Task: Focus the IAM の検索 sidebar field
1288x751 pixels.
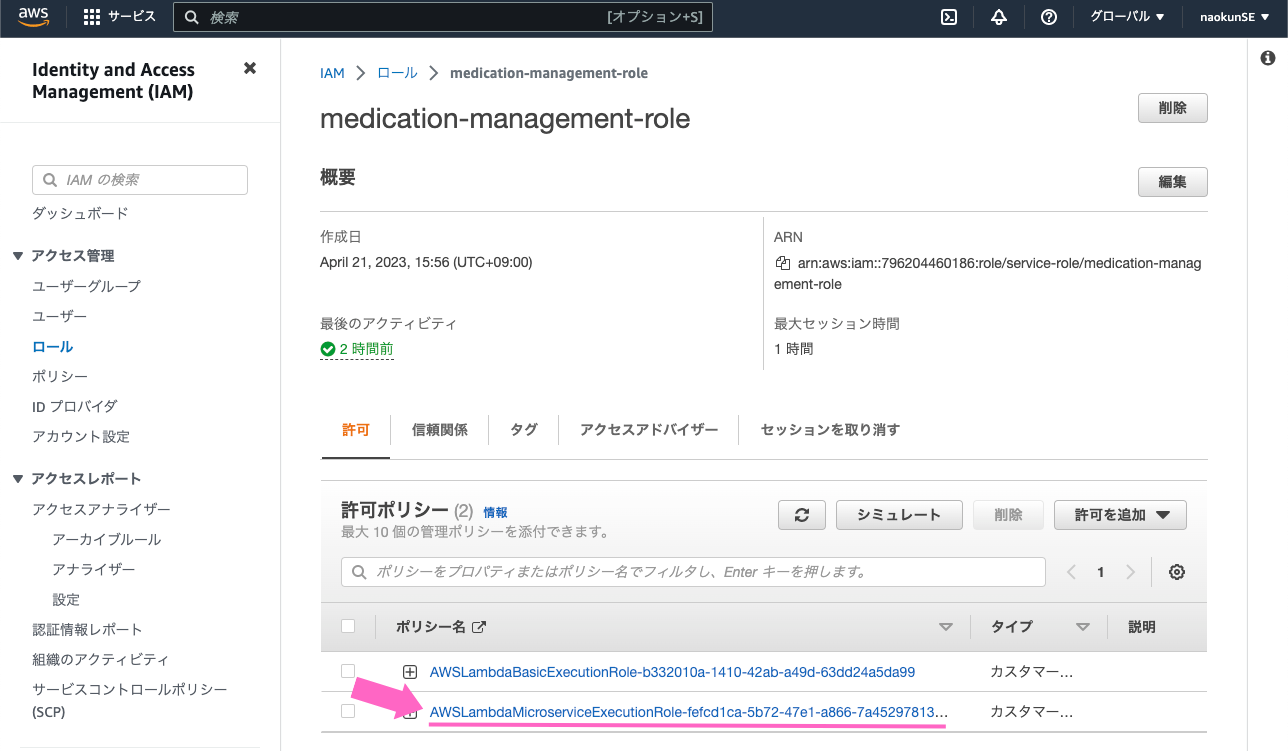Action: [140, 180]
